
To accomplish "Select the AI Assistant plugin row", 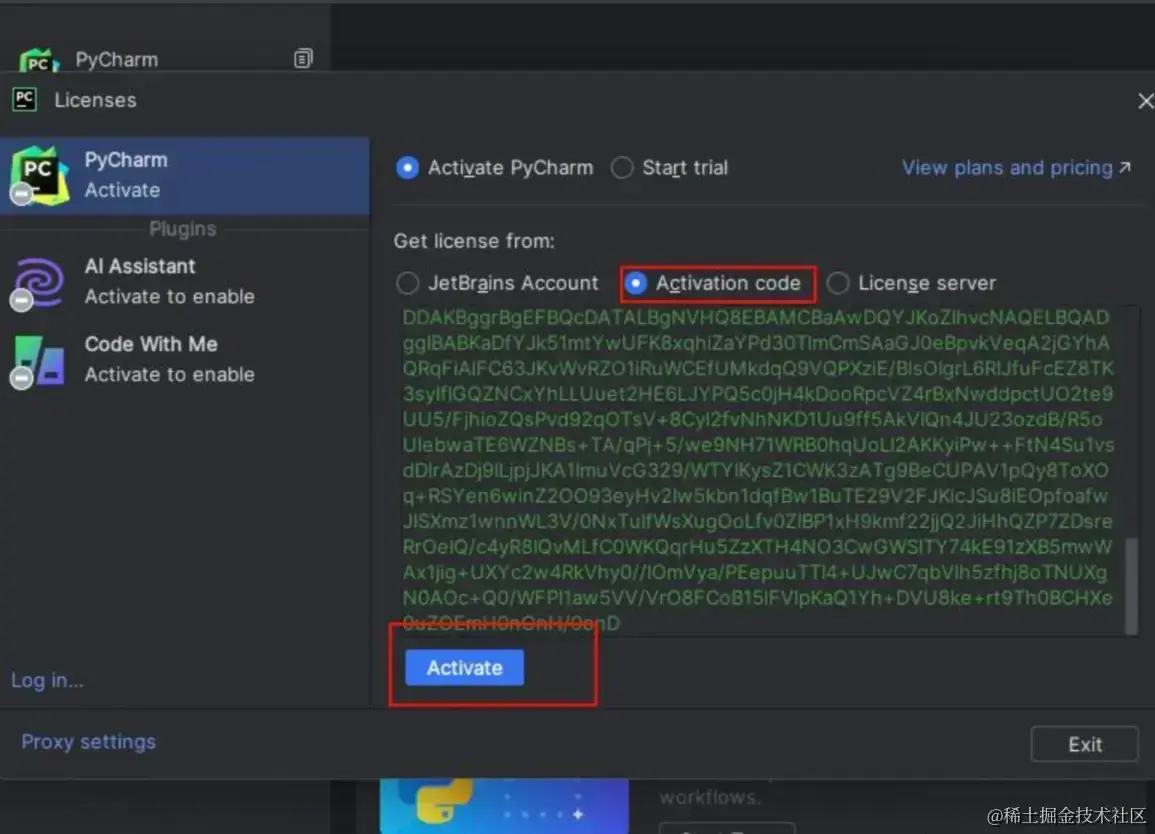I will tap(184, 281).
